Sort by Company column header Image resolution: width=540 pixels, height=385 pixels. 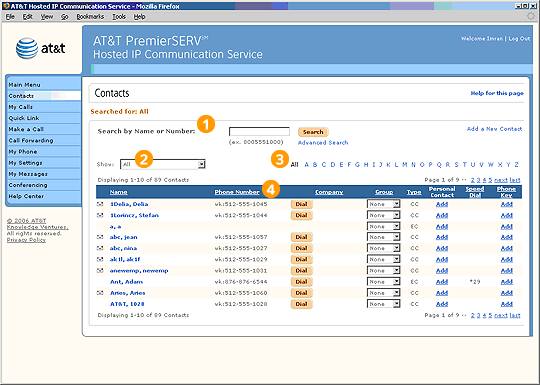click(329, 192)
